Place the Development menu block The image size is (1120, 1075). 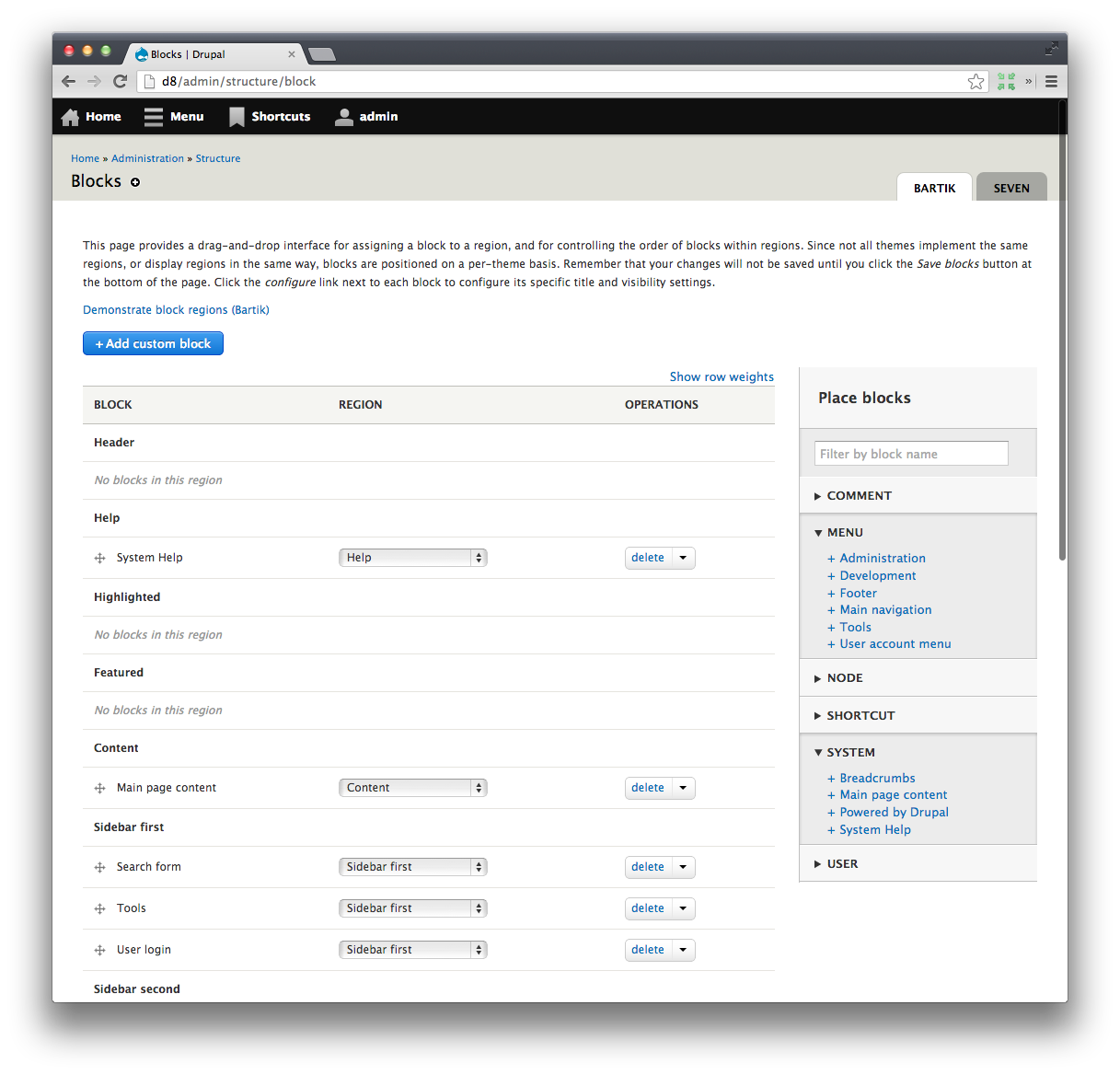tap(872, 575)
